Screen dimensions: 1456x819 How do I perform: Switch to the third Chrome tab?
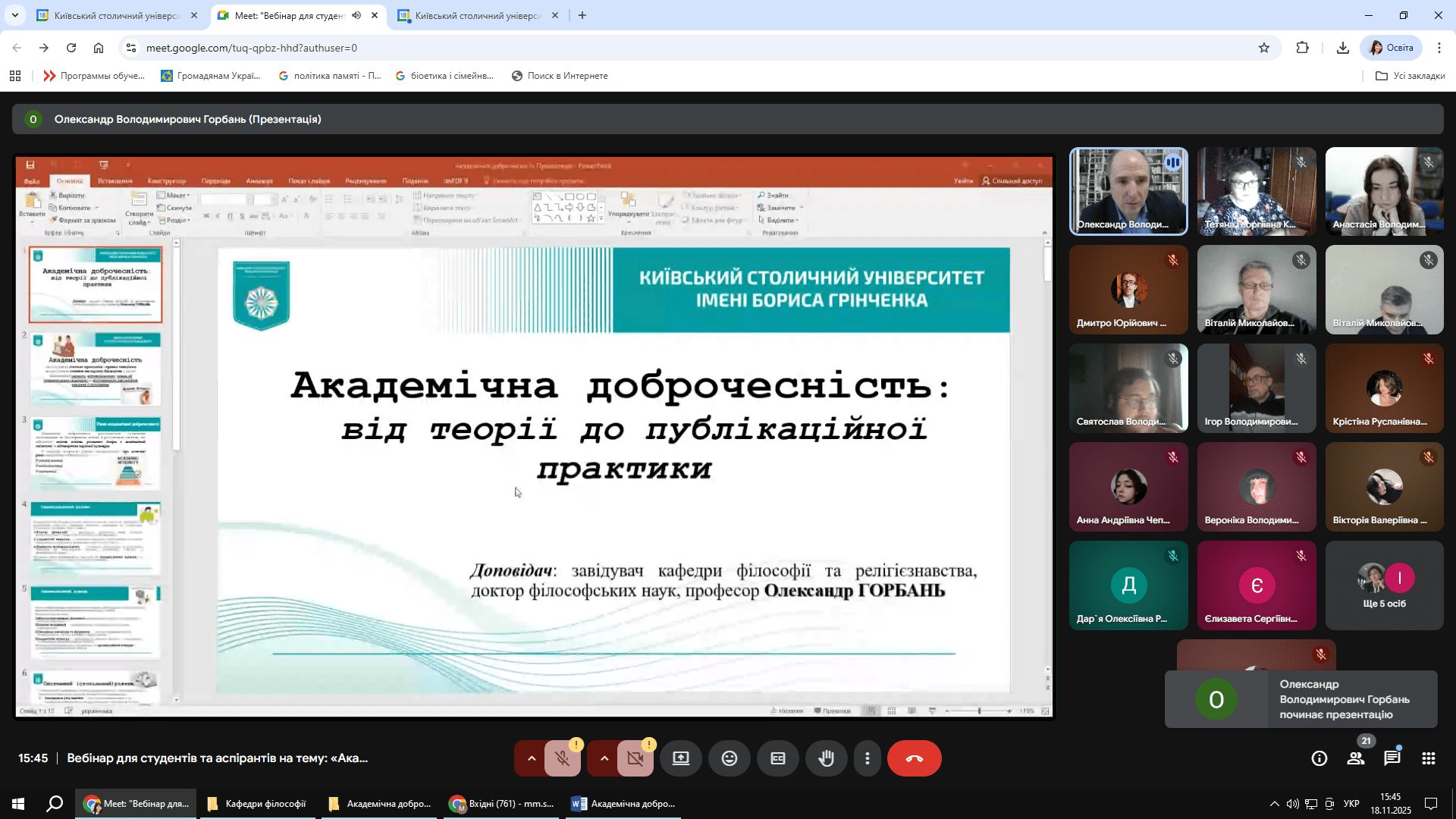(x=478, y=15)
